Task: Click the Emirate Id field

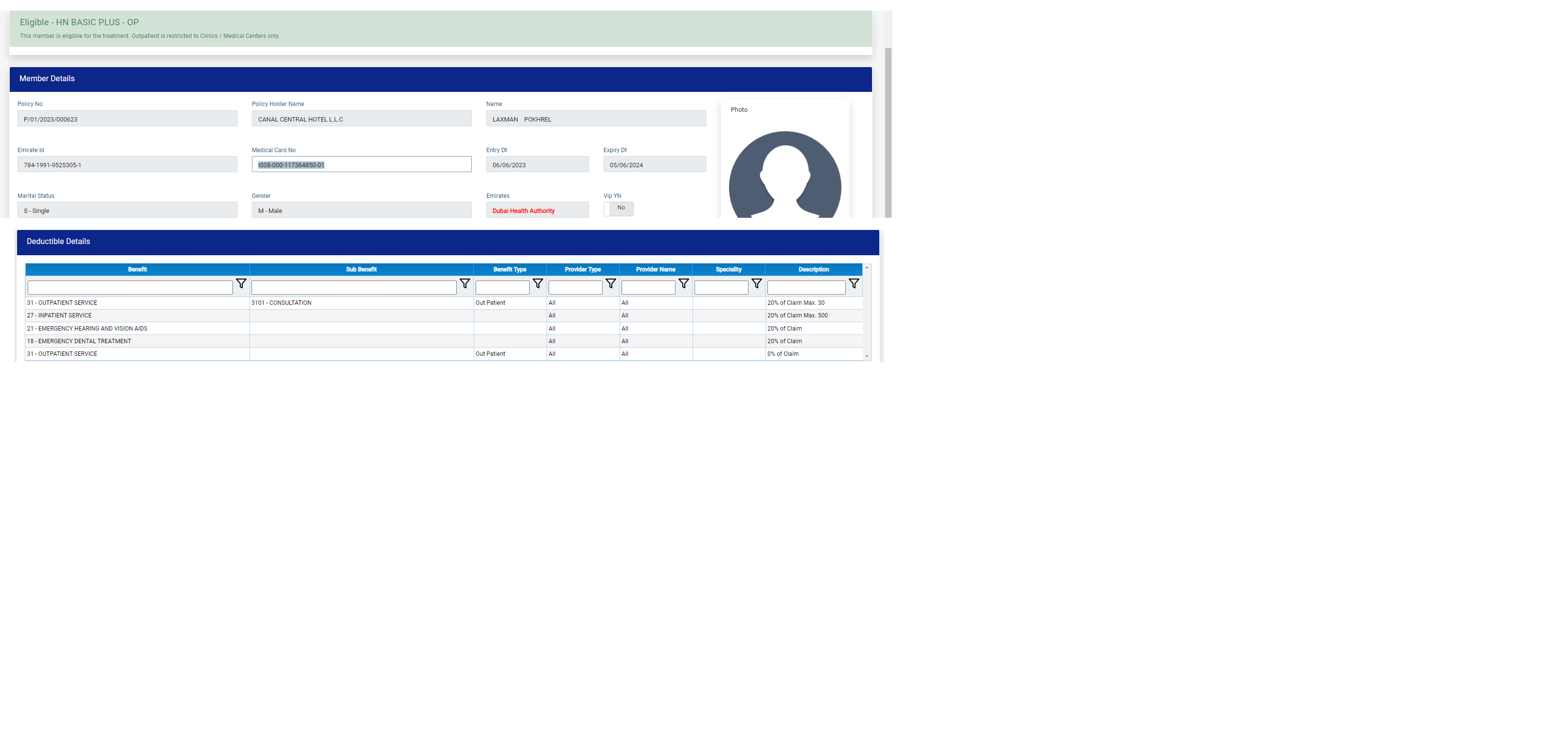Action: (126, 164)
